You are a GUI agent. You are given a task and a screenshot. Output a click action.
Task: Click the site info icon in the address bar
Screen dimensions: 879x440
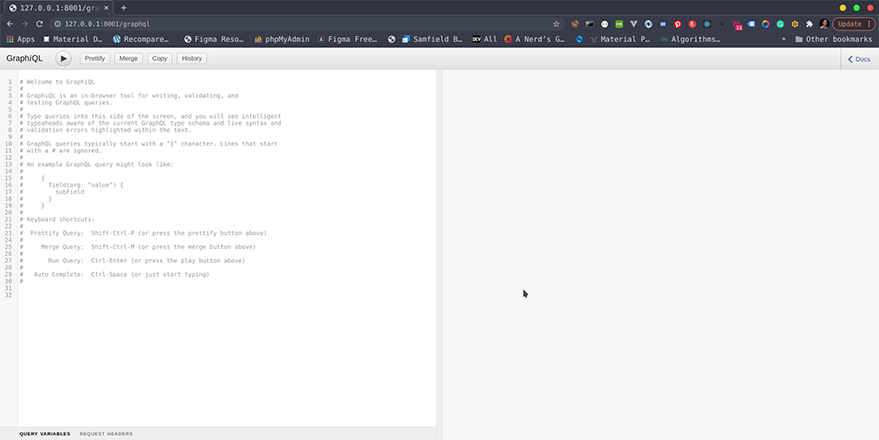[x=57, y=24]
